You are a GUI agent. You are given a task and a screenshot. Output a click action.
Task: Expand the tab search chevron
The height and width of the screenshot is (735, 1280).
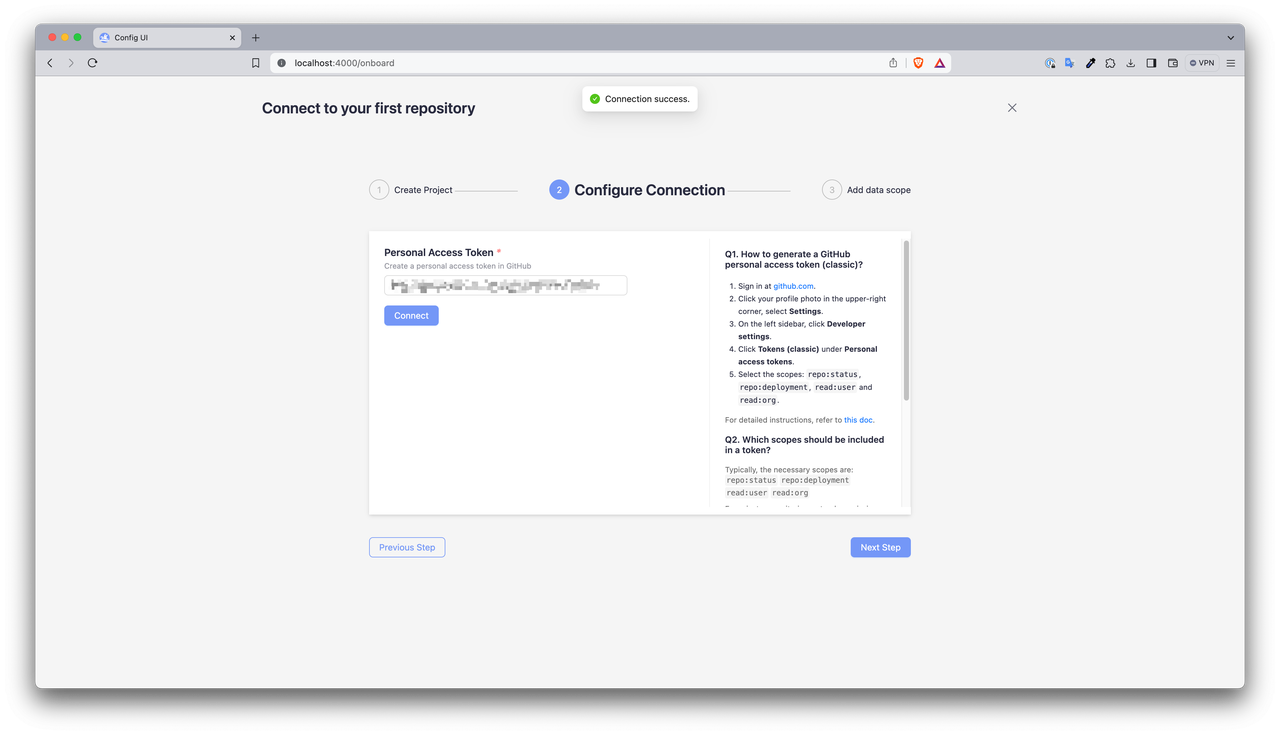point(1231,38)
